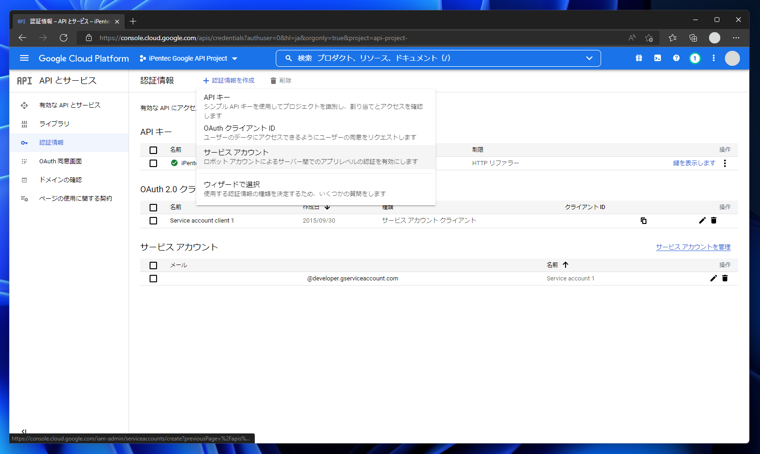Screen dimensions: 760x454
Task: Collapse the left sidebar panel
Action: 24,431
